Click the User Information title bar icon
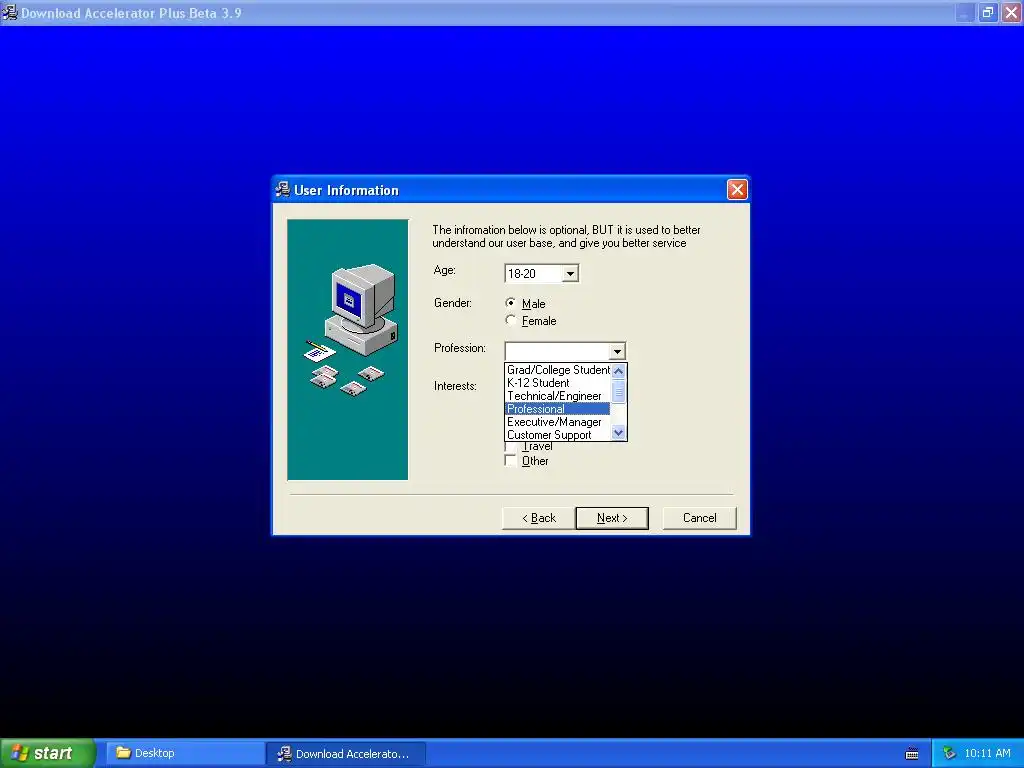 283,190
